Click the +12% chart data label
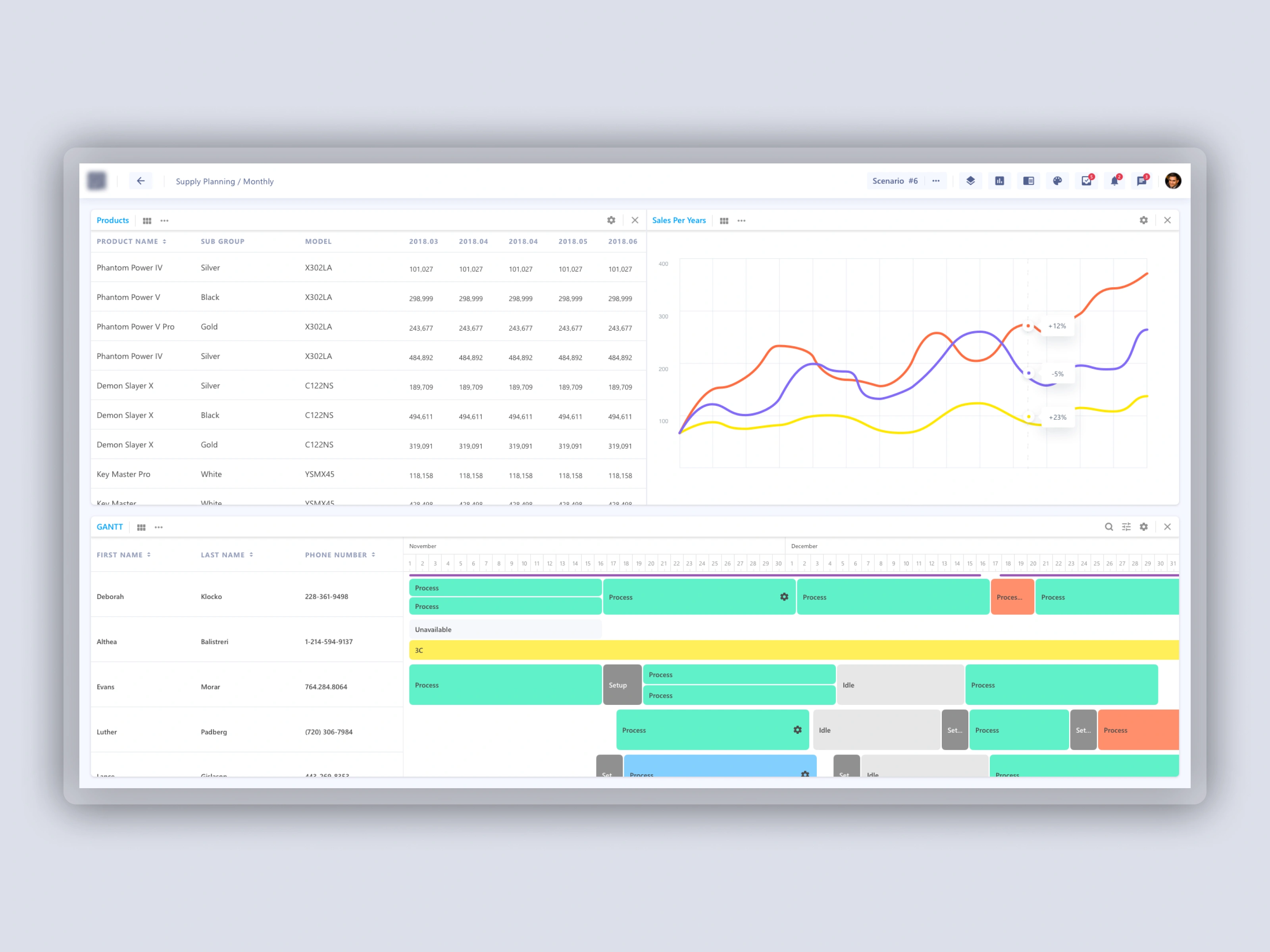The image size is (1270, 952). point(1057,326)
